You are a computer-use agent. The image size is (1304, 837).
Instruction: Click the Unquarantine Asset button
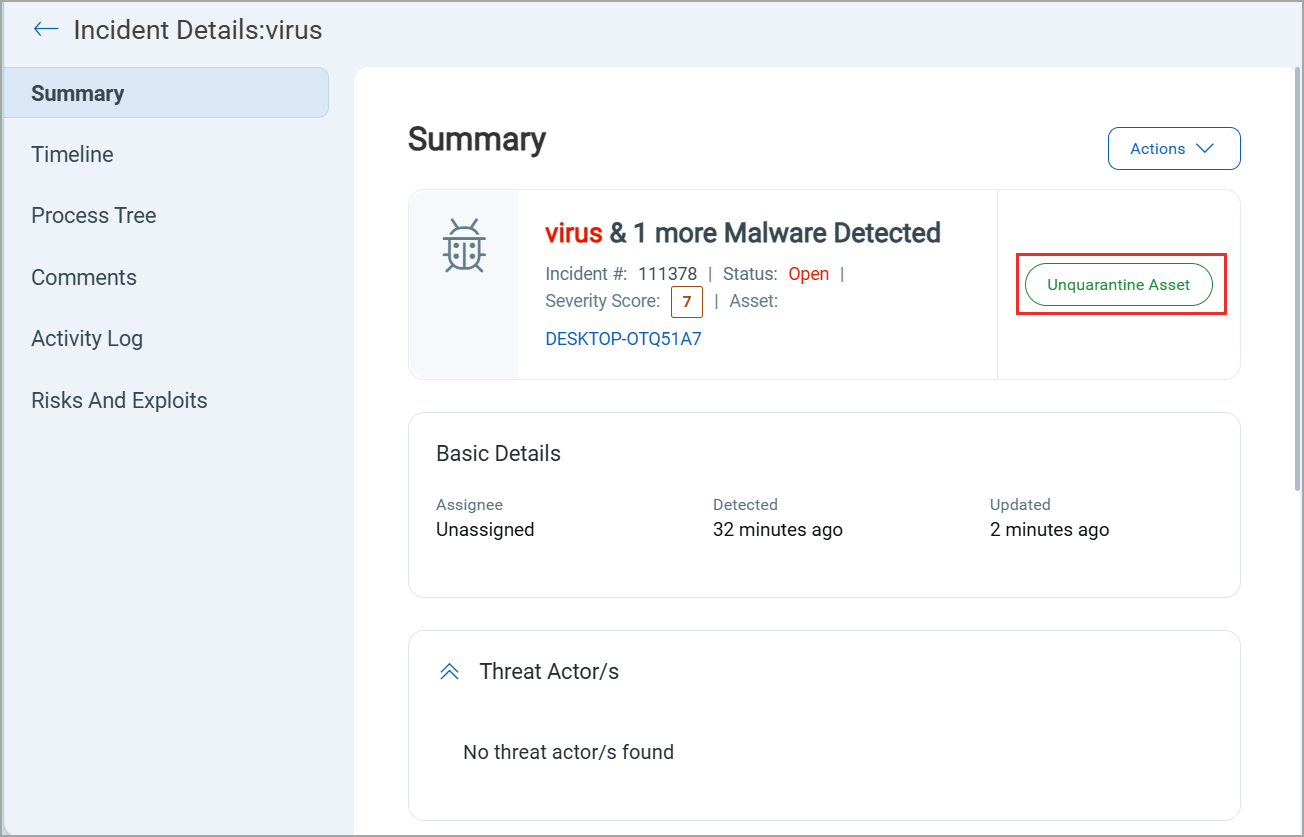[1118, 284]
